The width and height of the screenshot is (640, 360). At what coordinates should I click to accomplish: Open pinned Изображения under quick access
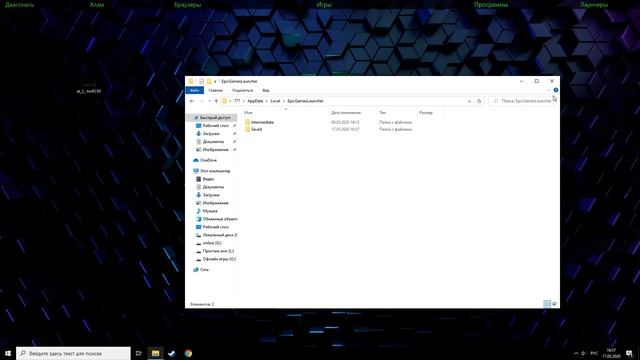pyautogui.click(x=215, y=150)
